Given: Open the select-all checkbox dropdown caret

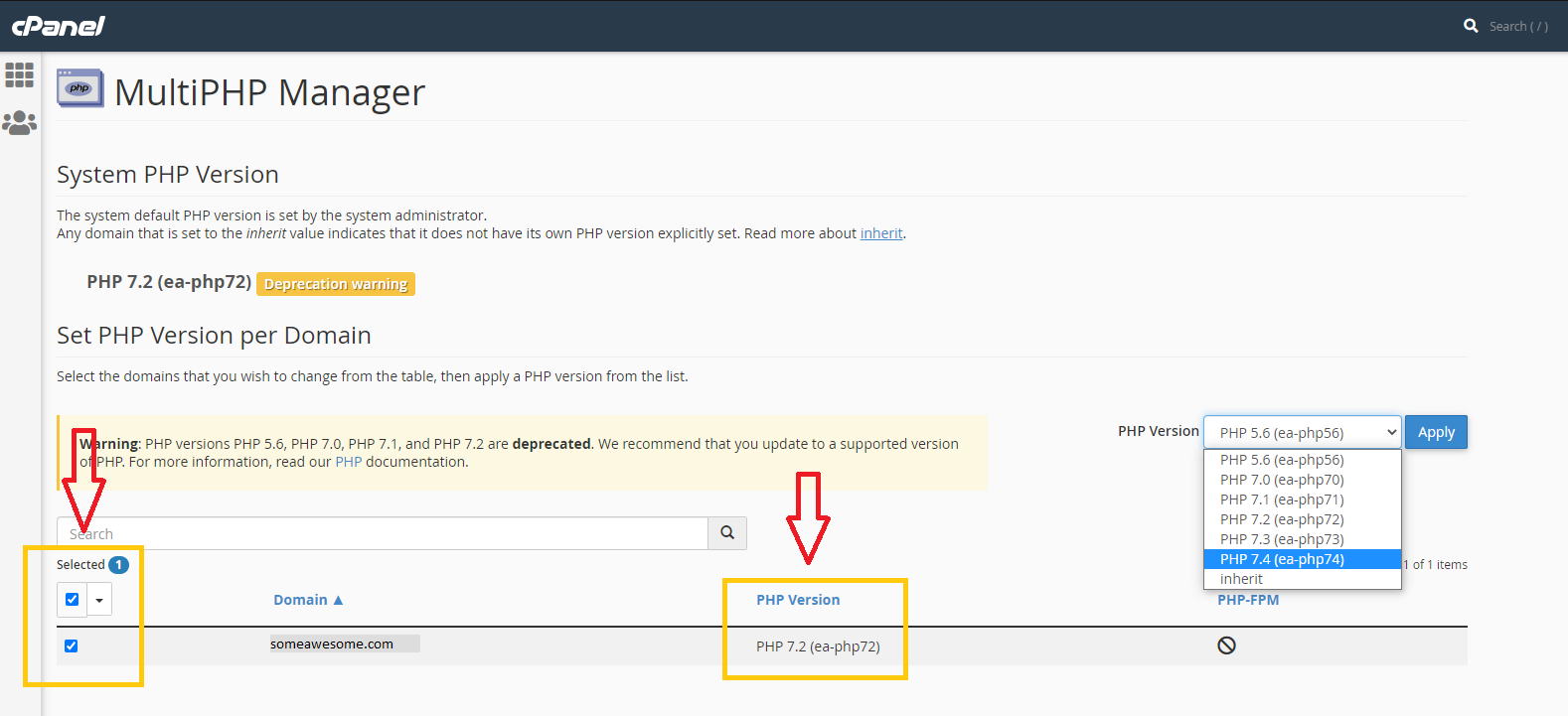Looking at the screenshot, I should (x=99, y=601).
